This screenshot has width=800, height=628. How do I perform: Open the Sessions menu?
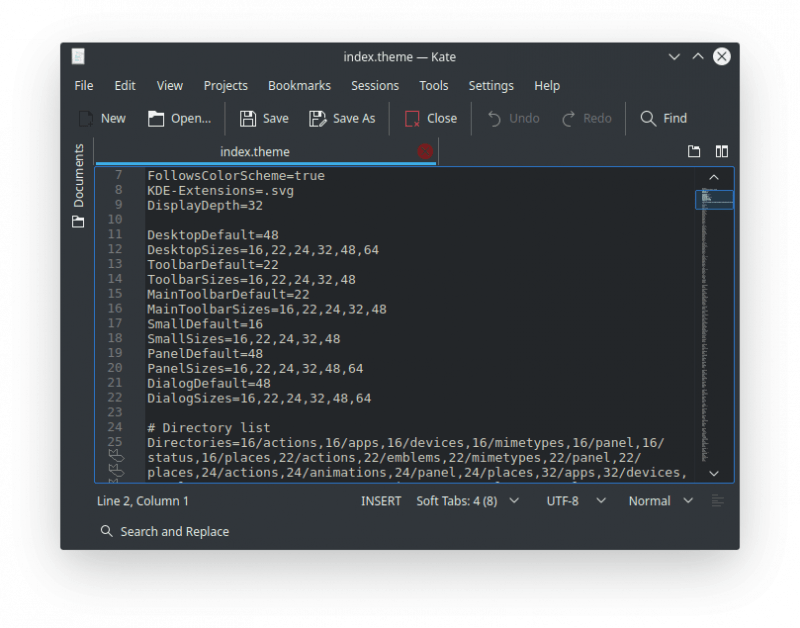(375, 85)
